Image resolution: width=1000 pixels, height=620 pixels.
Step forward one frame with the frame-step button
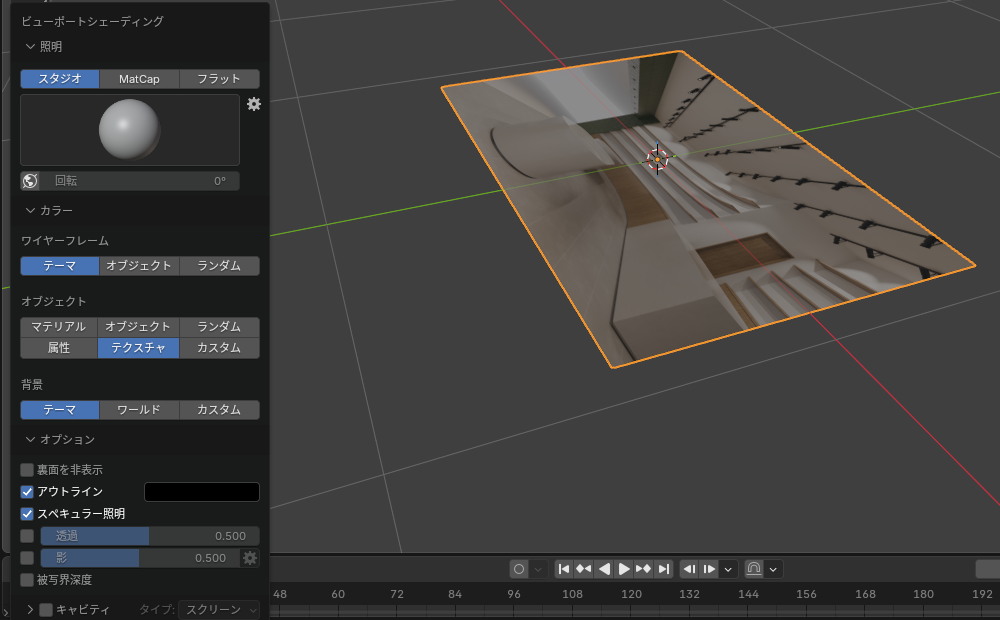tap(709, 569)
